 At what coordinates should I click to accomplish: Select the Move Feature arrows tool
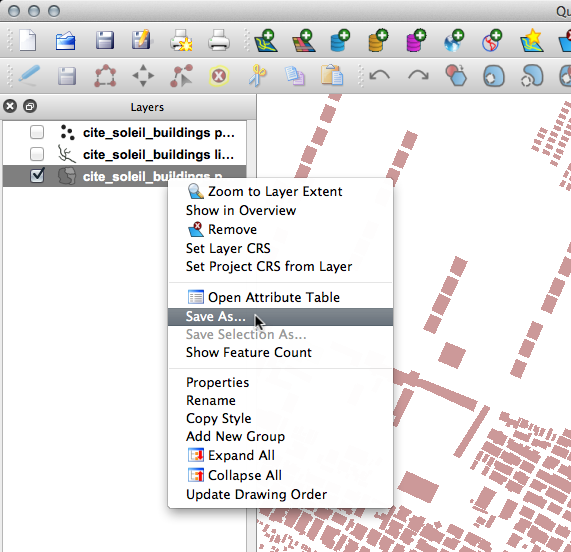[143, 76]
